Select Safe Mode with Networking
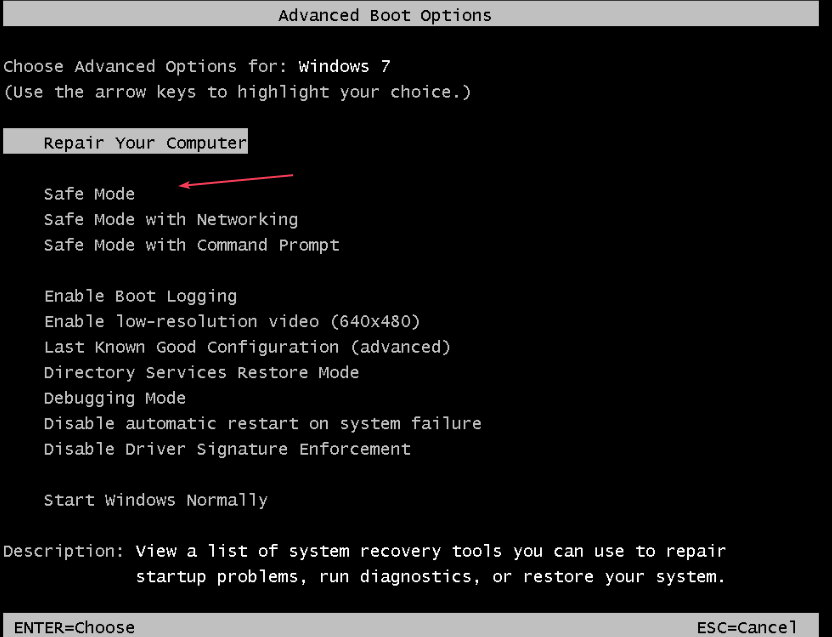The image size is (832, 637). coord(171,219)
